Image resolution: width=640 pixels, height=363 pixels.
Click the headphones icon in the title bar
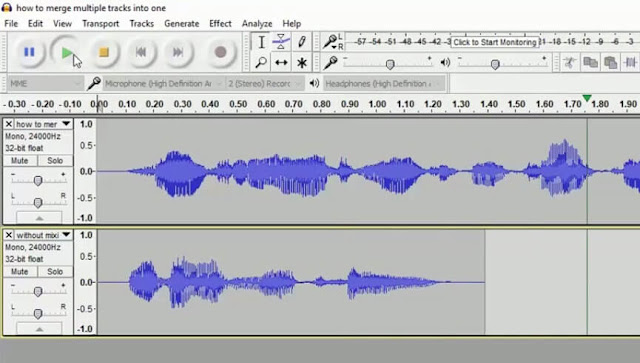[7, 7]
